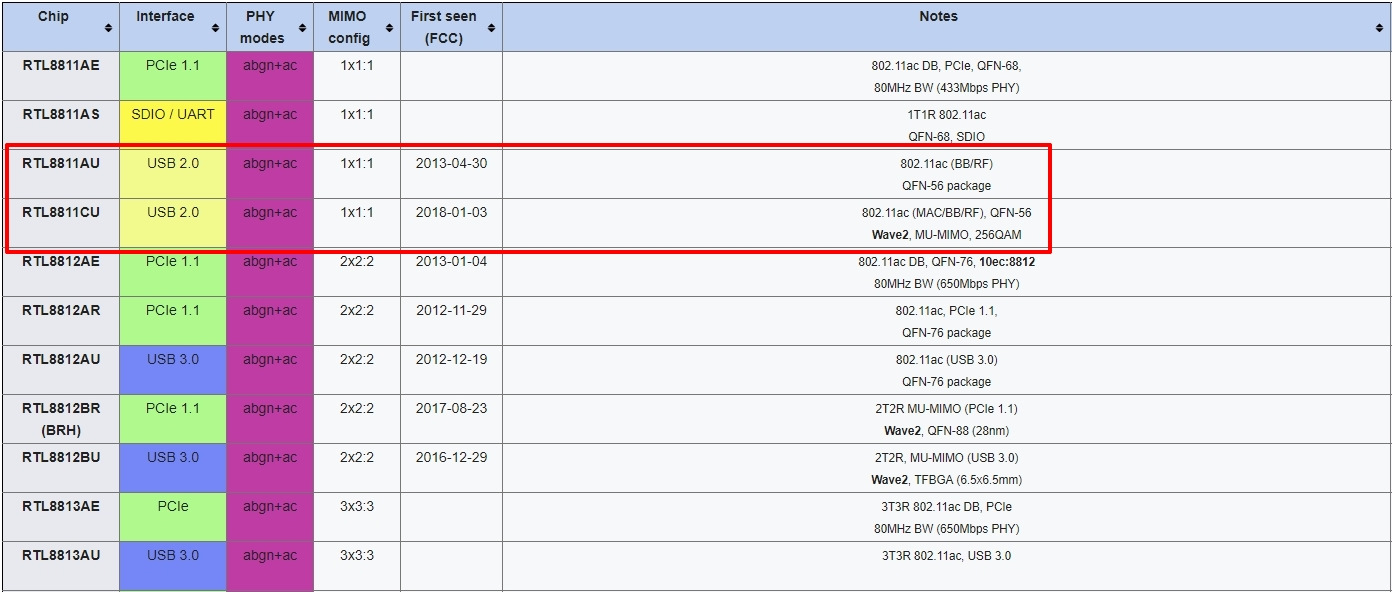Sort by MIMO config arrow icon
Image resolution: width=1392 pixels, height=592 pixels.
click(389, 28)
